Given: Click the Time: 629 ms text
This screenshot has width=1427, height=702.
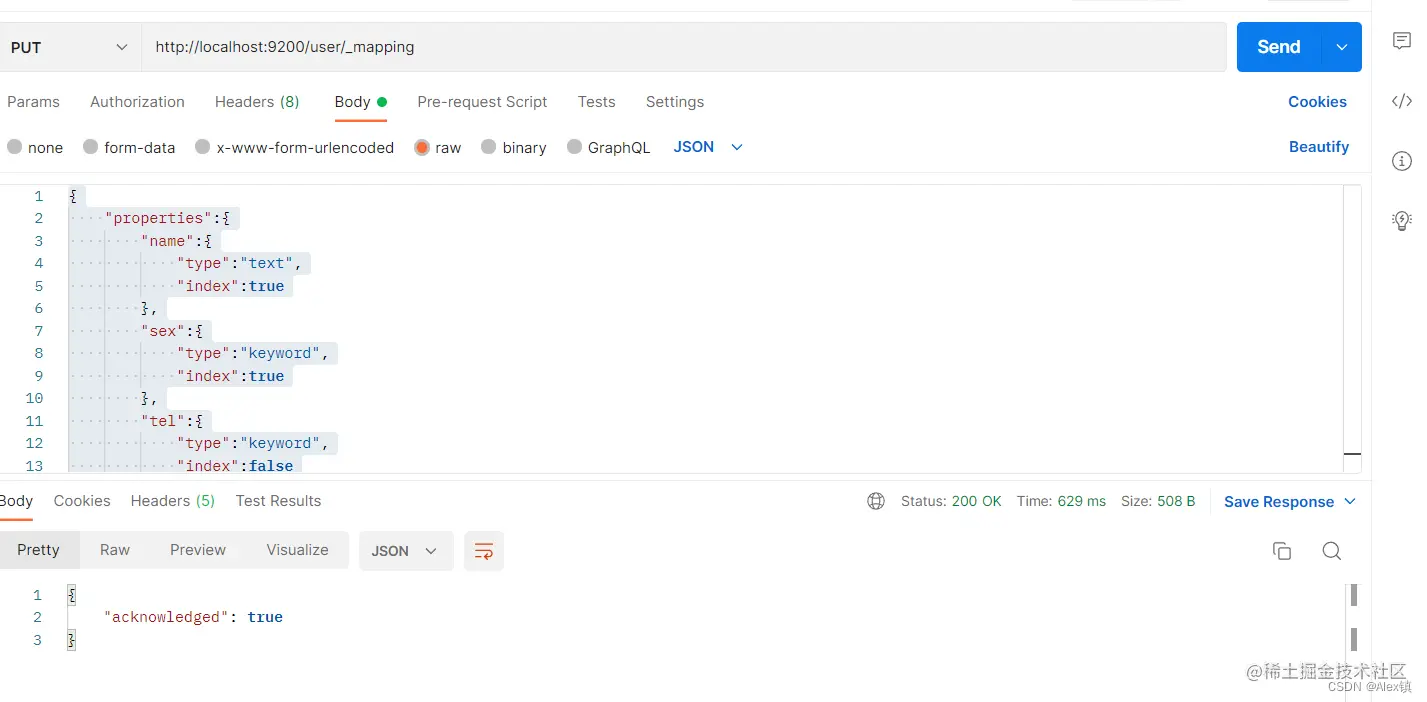Looking at the screenshot, I should click(x=1061, y=501).
